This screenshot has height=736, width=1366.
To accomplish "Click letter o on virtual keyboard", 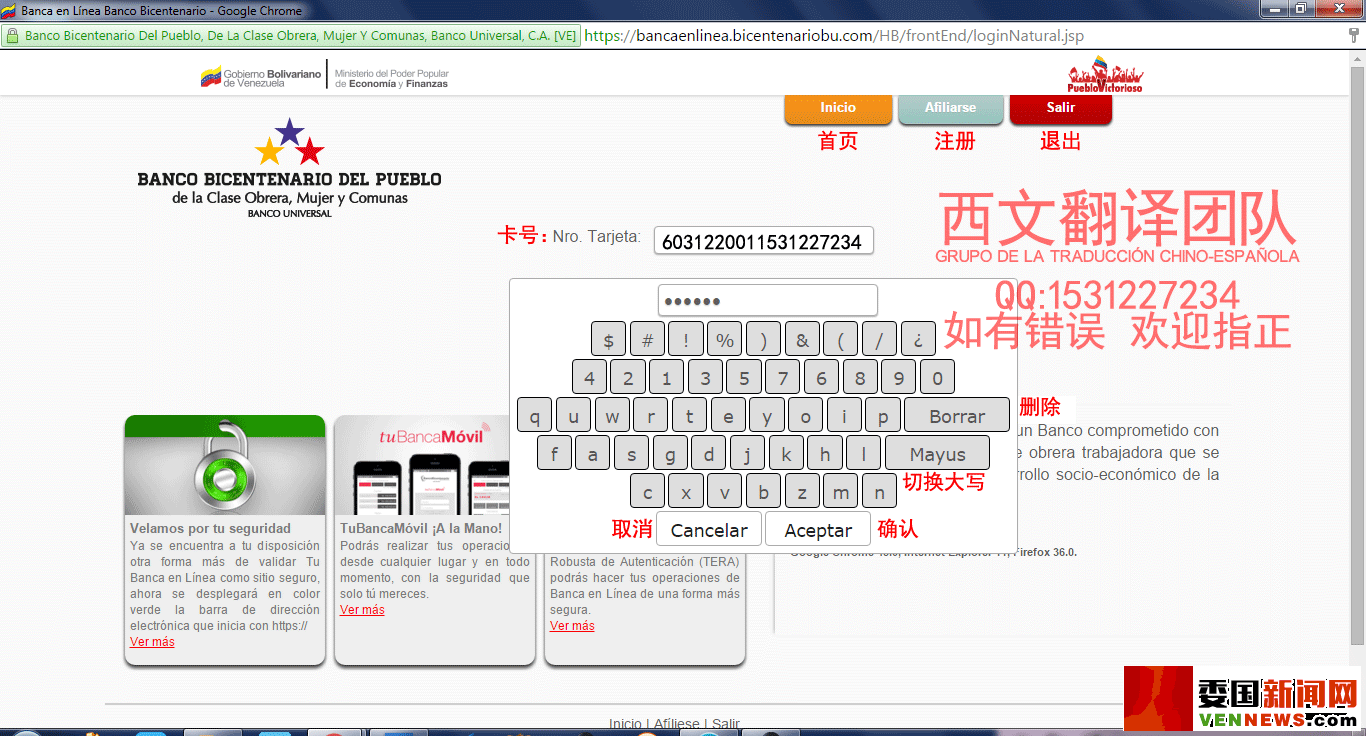I will tap(805, 415).
